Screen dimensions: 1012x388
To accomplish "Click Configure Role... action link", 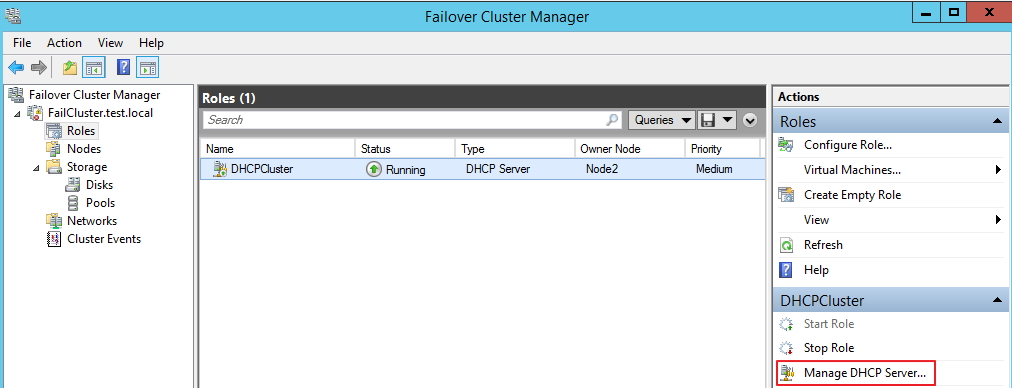I will (848, 145).
